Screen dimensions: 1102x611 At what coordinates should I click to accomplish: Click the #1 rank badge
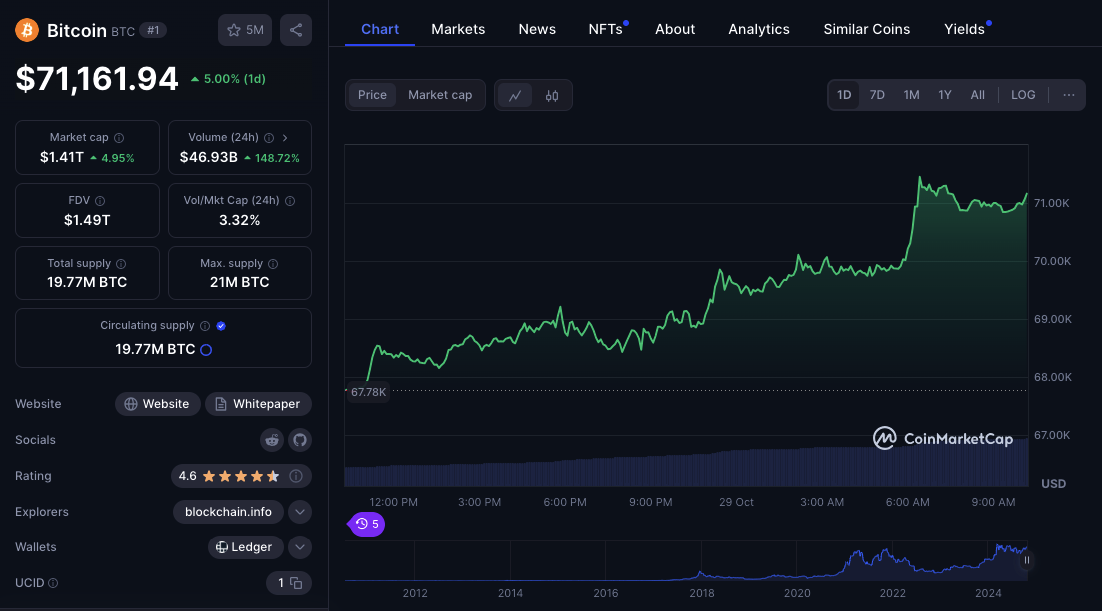click(153, 30)
